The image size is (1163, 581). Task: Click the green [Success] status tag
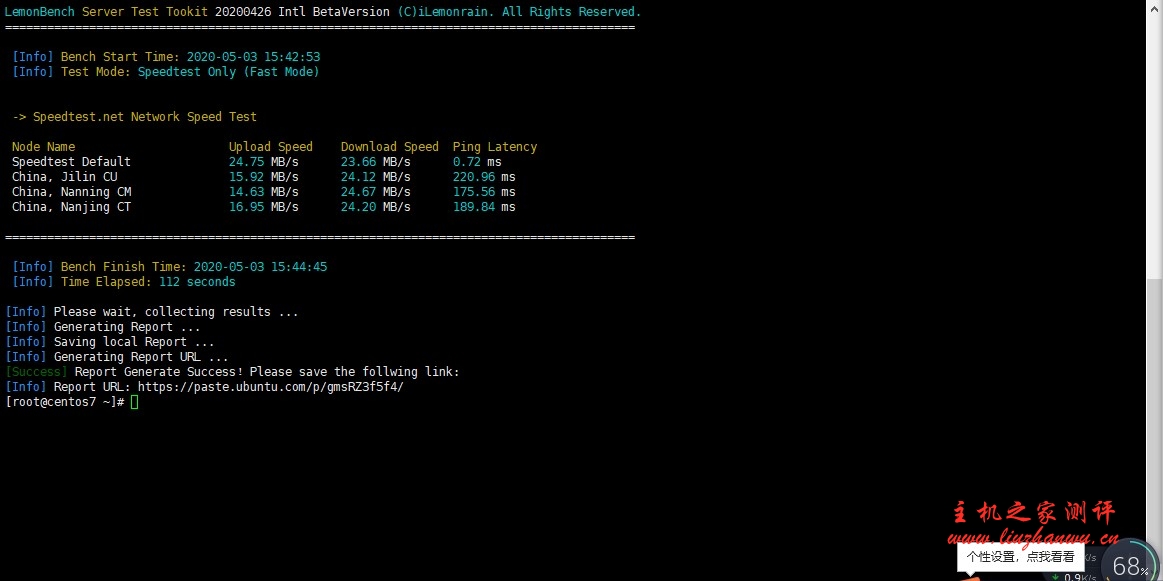coord(36,372)
